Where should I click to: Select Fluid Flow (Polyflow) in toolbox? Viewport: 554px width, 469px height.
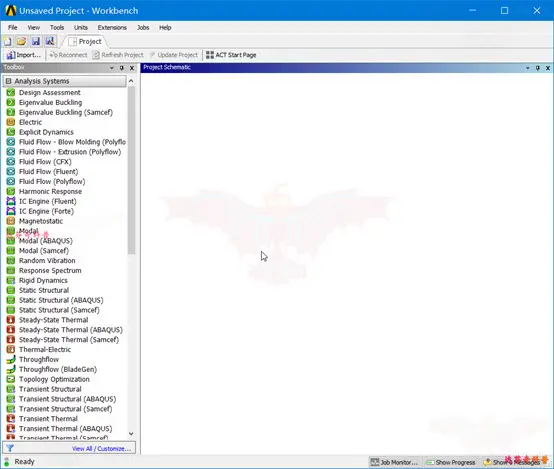tap(52, 182)
